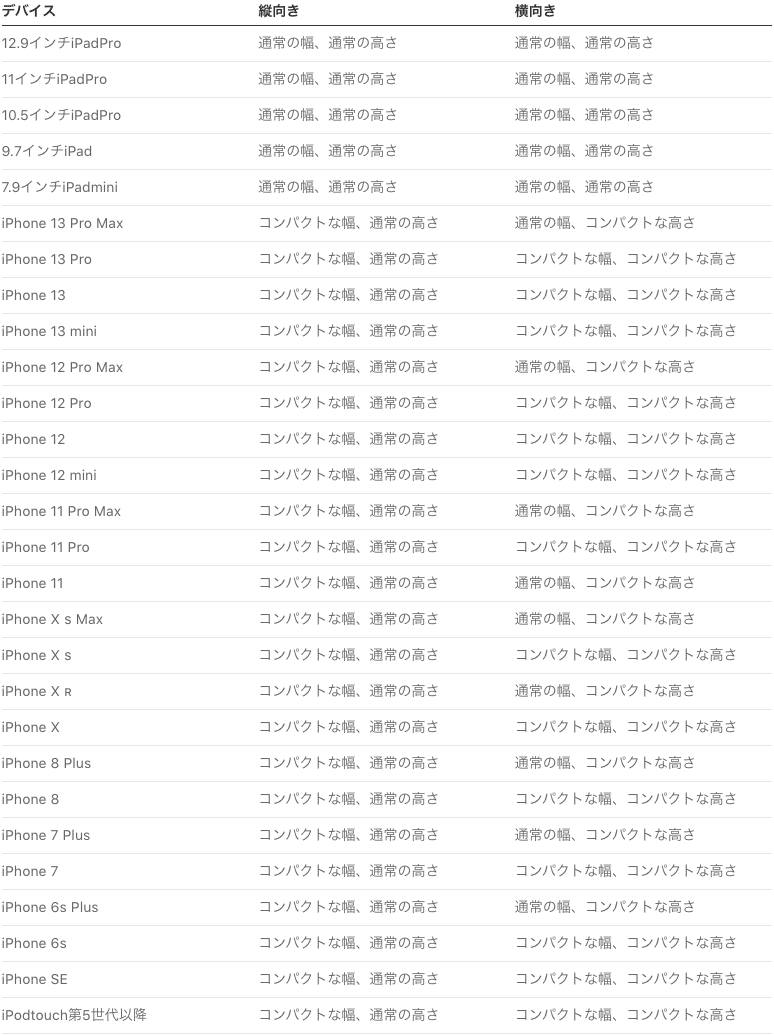774x1035 pixels.
Task: Click the iPhone 13 Pro Max row label
Action: 62,223
